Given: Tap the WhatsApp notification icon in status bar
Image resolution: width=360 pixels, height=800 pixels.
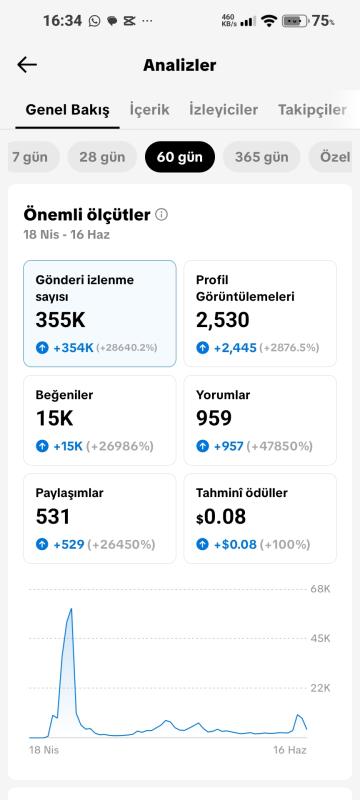Looking at the screenshot, I should 94,21.
